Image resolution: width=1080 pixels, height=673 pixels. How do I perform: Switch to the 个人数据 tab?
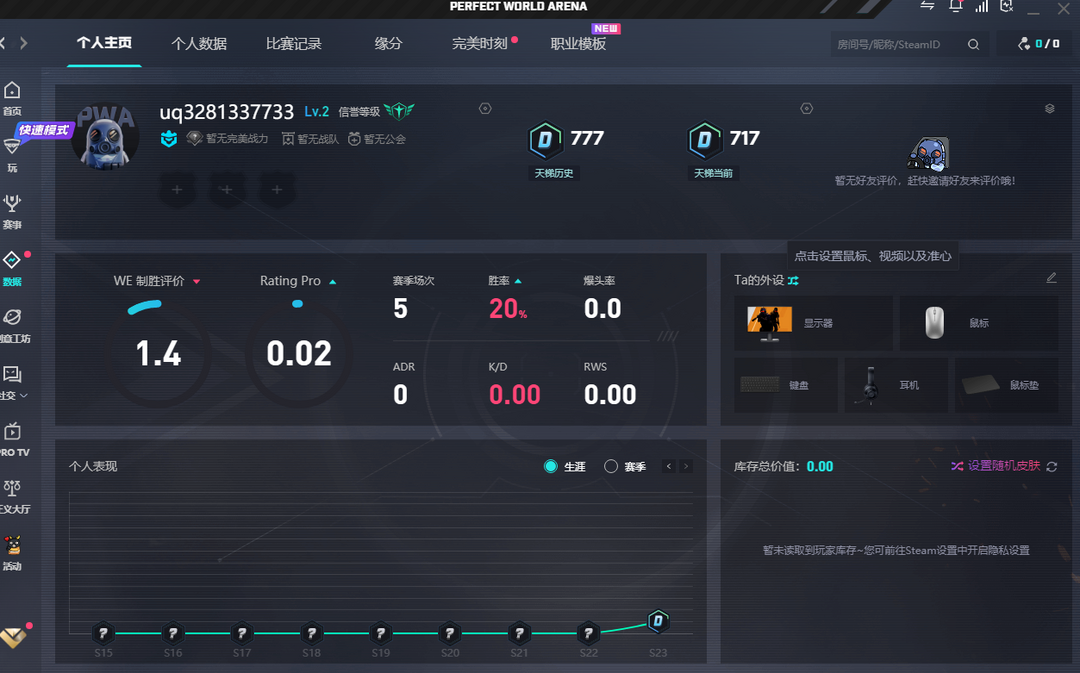199,43
